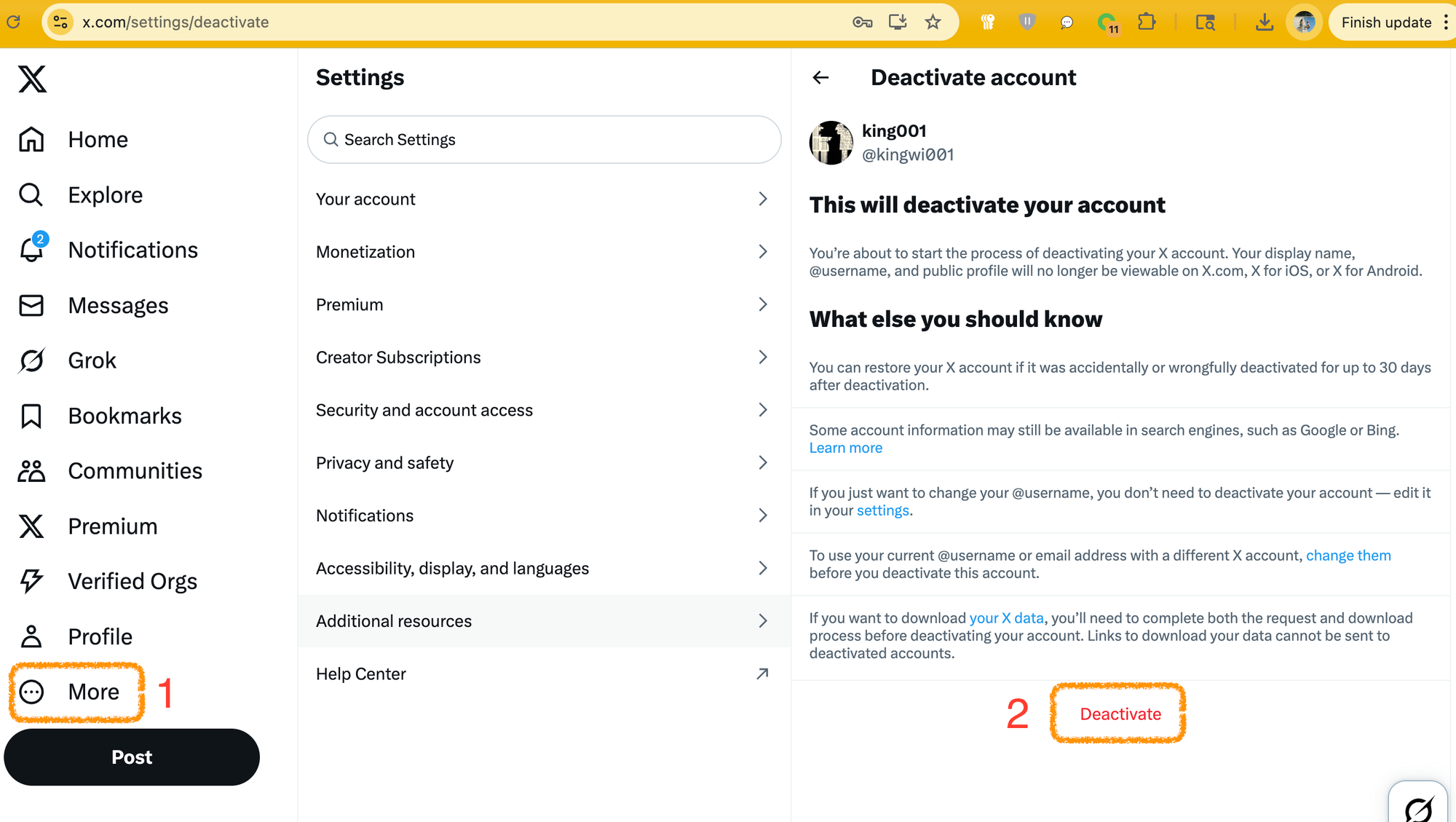Screen dimensions: 1456x822
Task: Open the browser profile avatar
Action: click(1304, 23)
